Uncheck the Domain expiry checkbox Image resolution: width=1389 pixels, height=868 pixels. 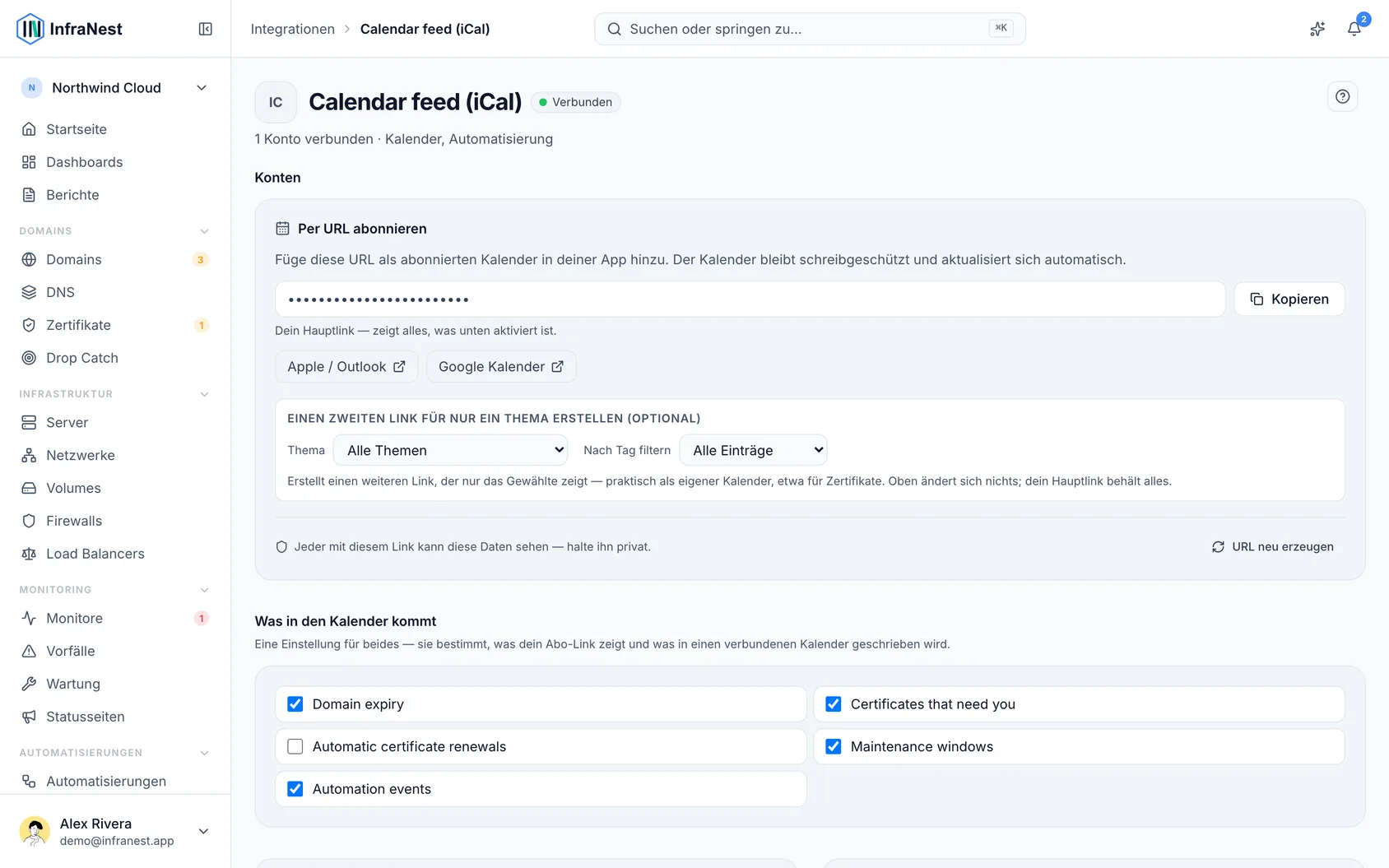tap(295, 704)
